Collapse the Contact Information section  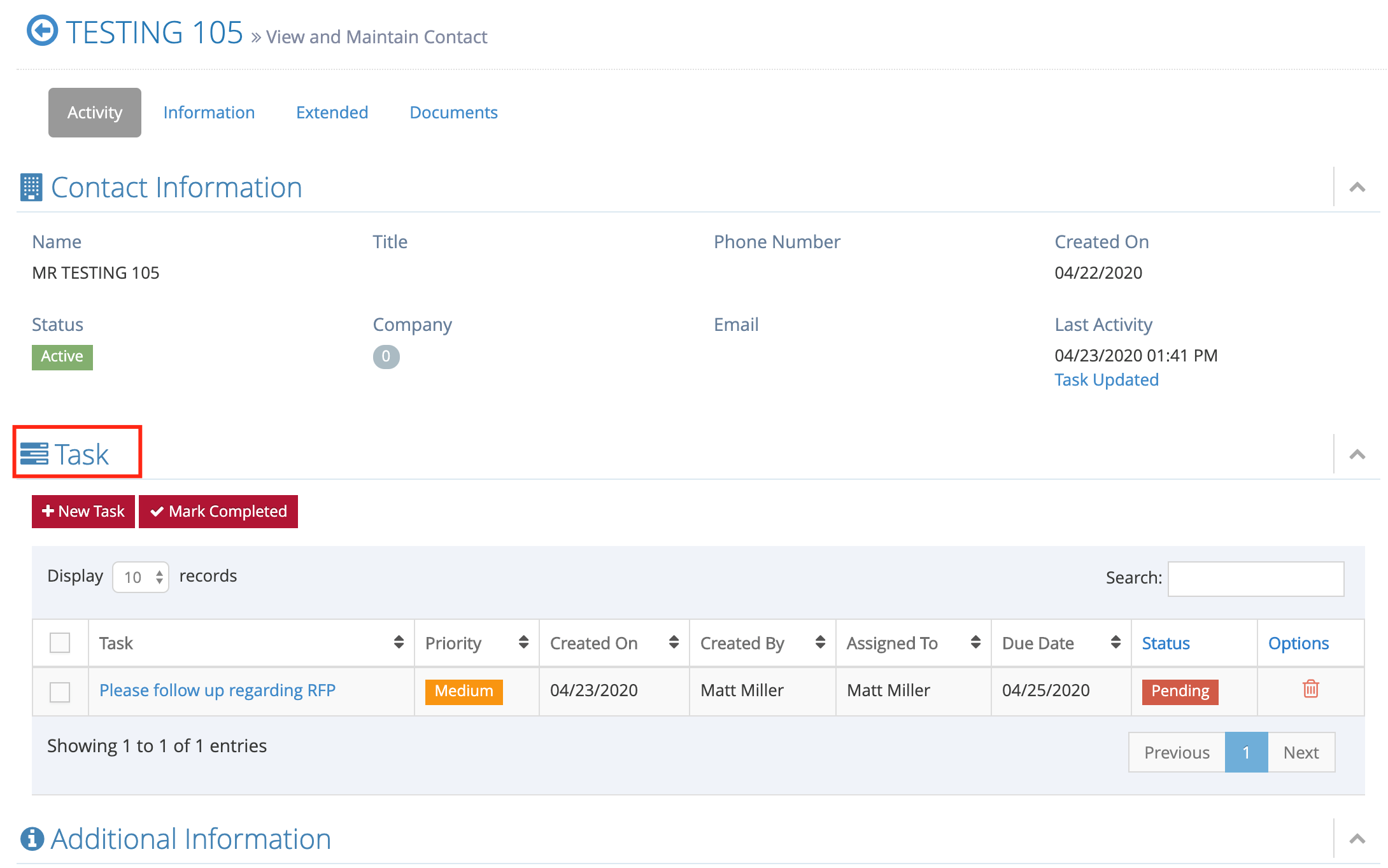click(1357, 187)
